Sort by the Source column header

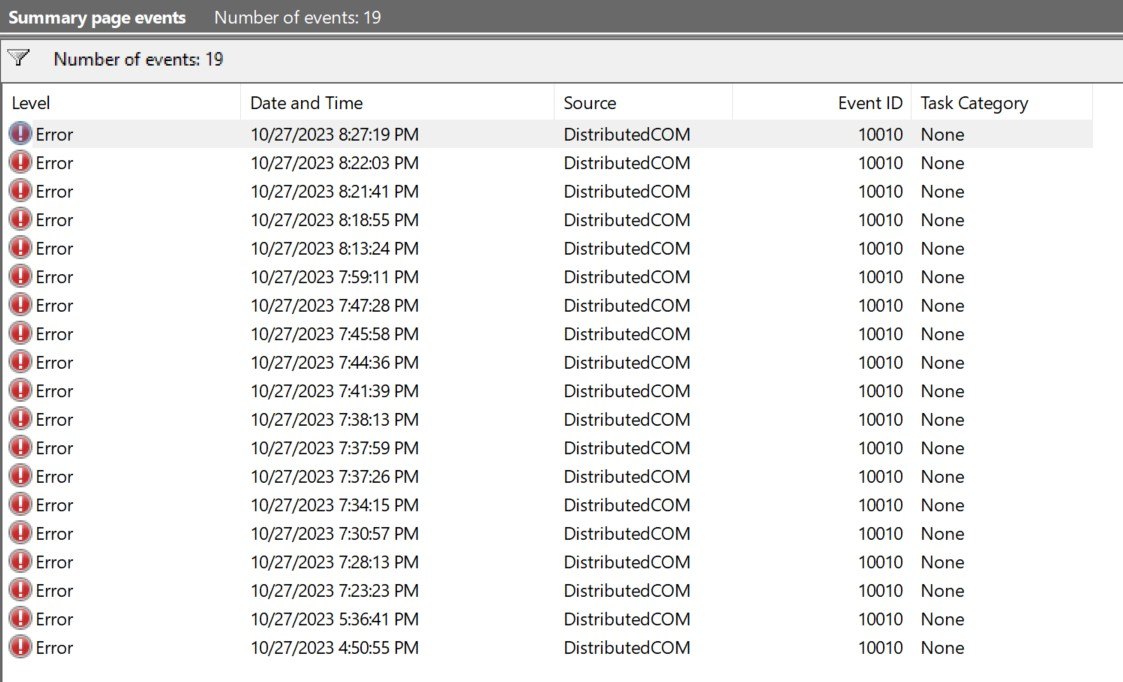click(x=643, y=103)
